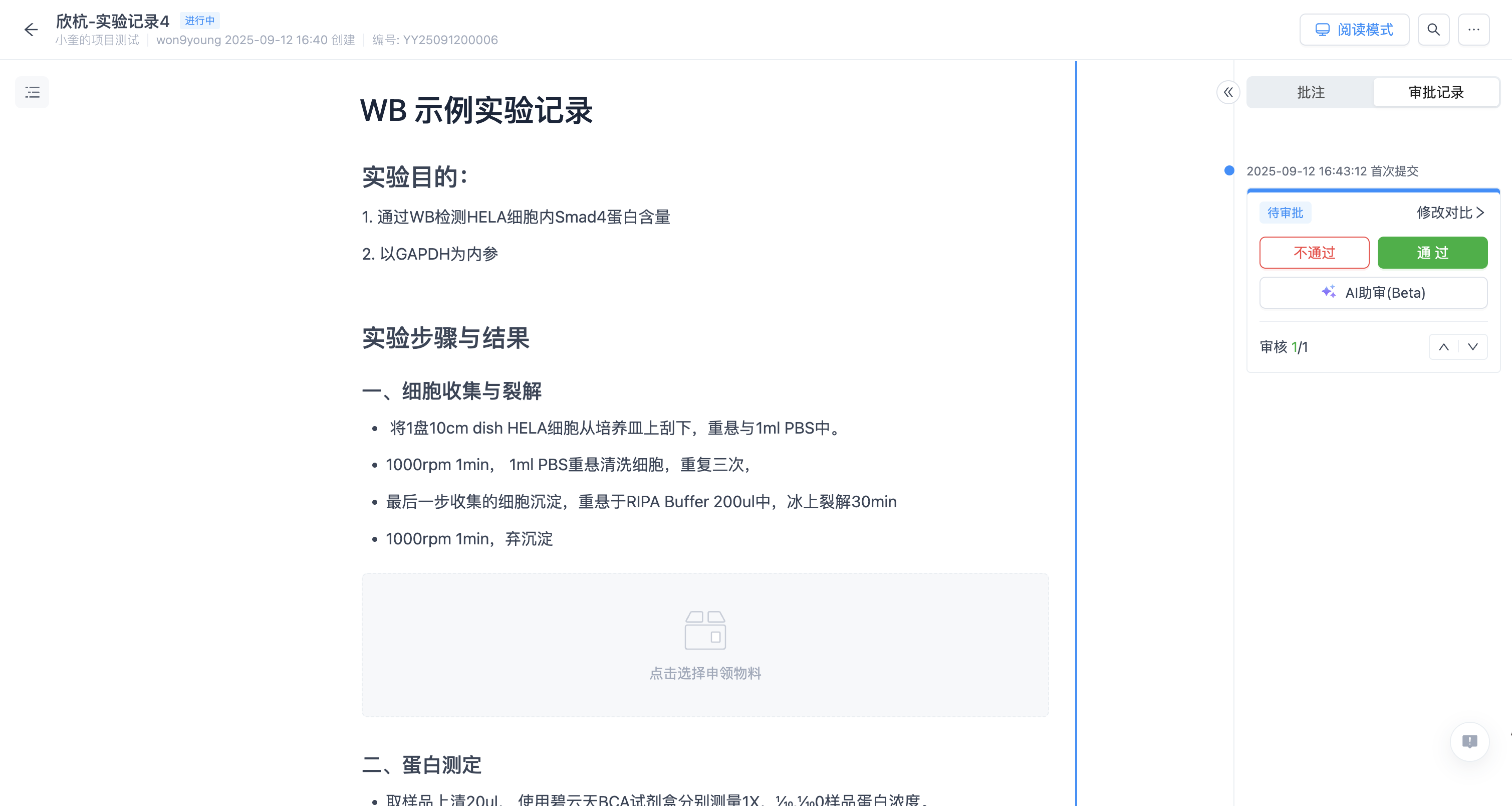Click the 待审批 status badge
Screen dimensions: 1512x806
click(x=1286, y=213)
